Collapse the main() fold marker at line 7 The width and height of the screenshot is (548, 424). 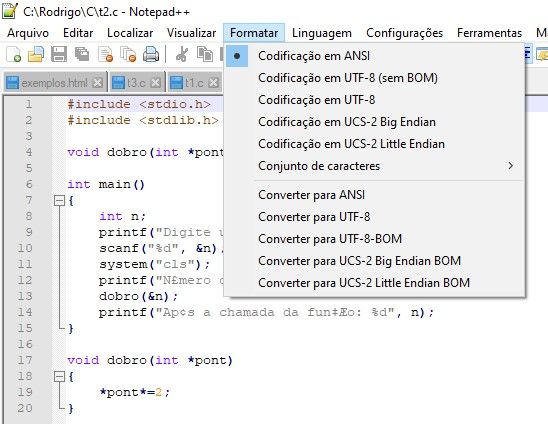59,201
